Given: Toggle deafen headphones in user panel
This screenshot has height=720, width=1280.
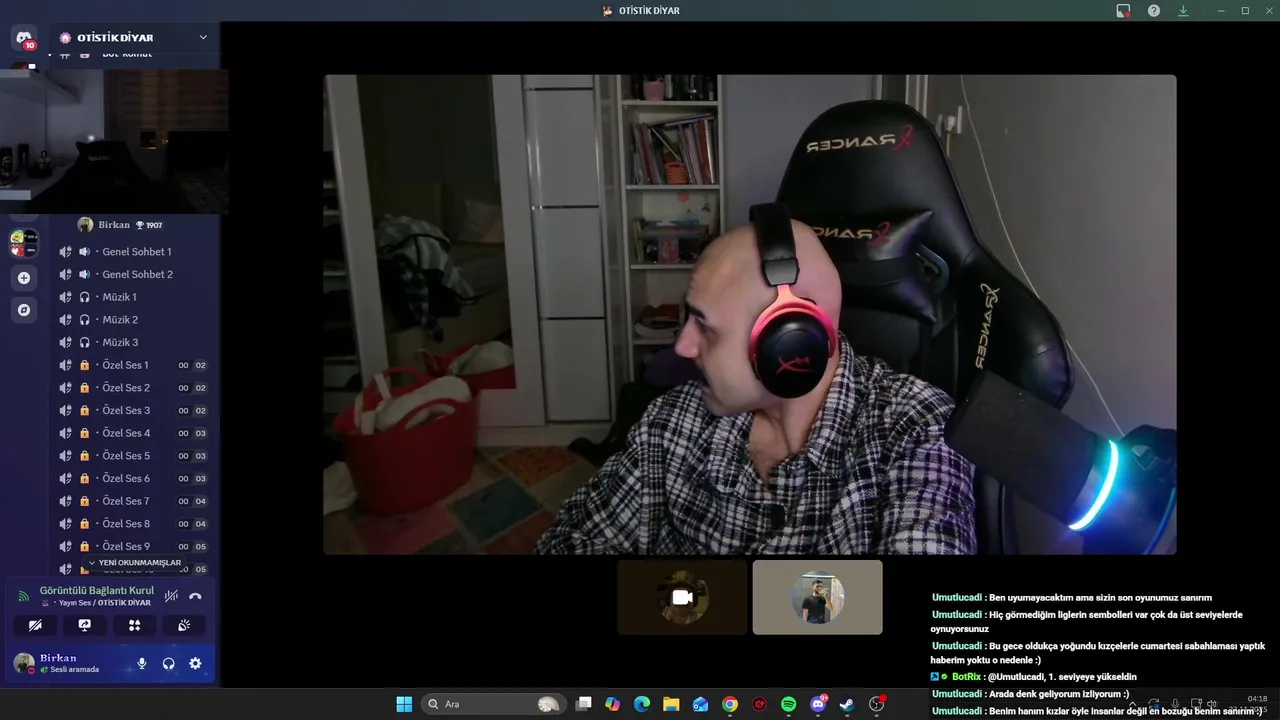Looking at the screenshot, I should coord(168,663).
